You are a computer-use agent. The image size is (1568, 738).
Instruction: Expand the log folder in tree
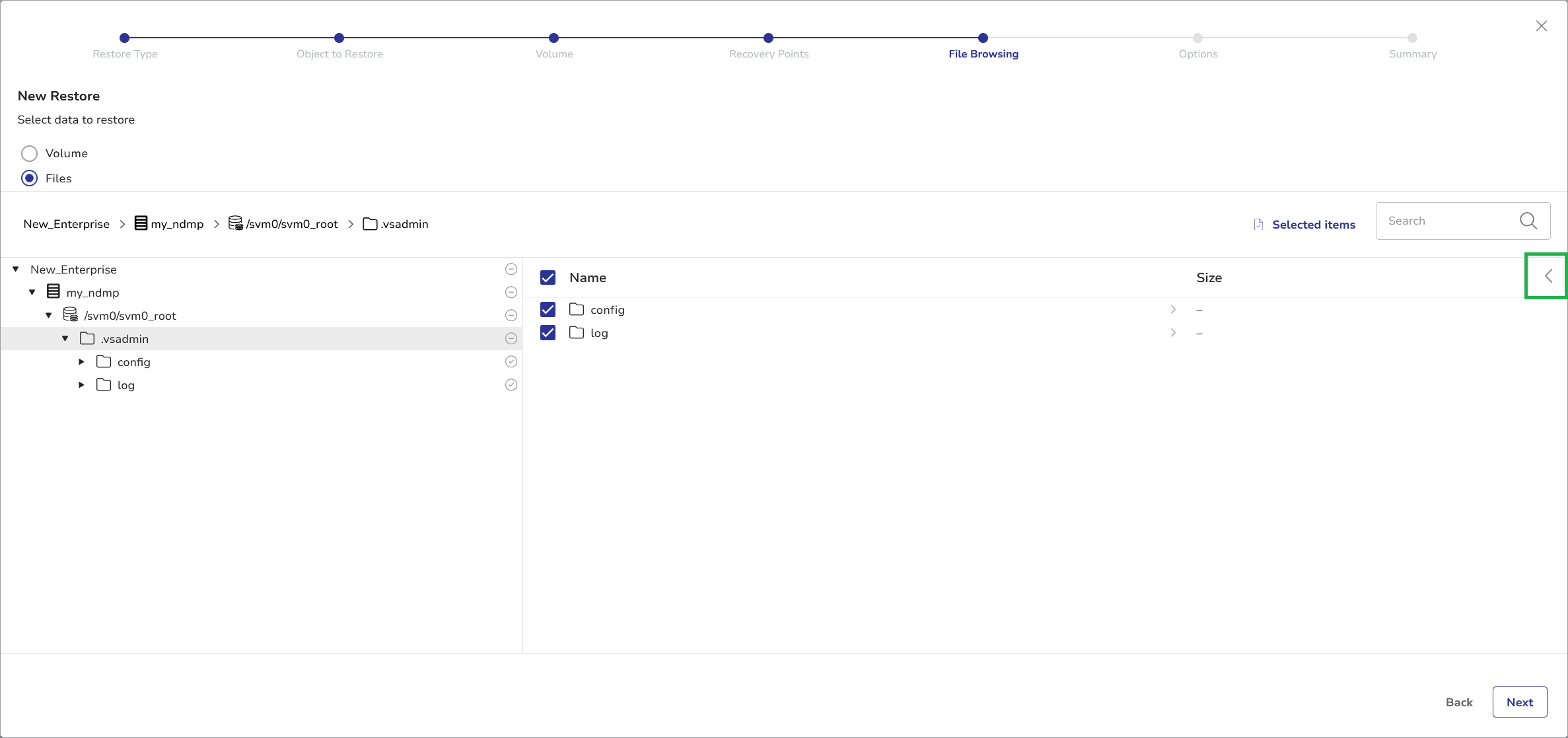point(81,385)
